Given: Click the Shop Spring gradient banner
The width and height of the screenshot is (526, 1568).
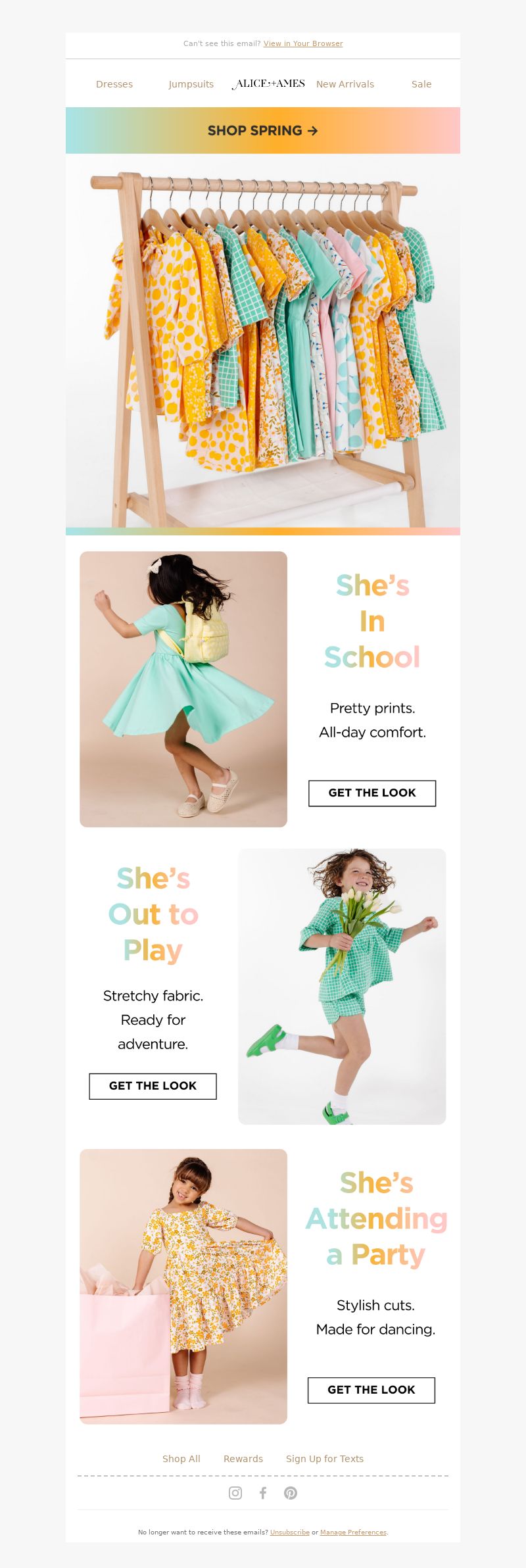Looking at the screenshot, I should tap(263, 131).
